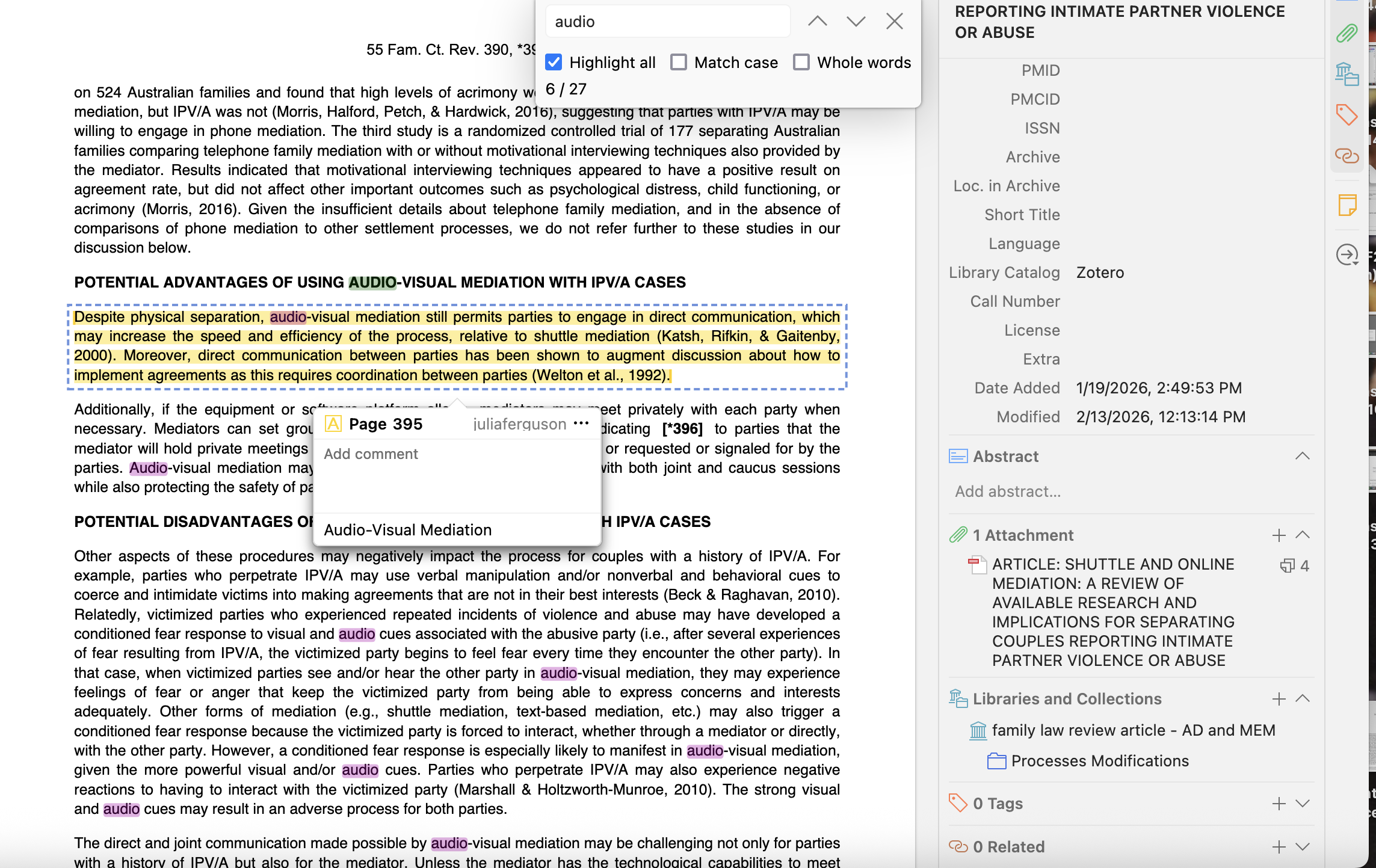This screenshot has width=1376, height=868.
Task: Click the Related links icon in side rail
Action: tap(1347, 156)
